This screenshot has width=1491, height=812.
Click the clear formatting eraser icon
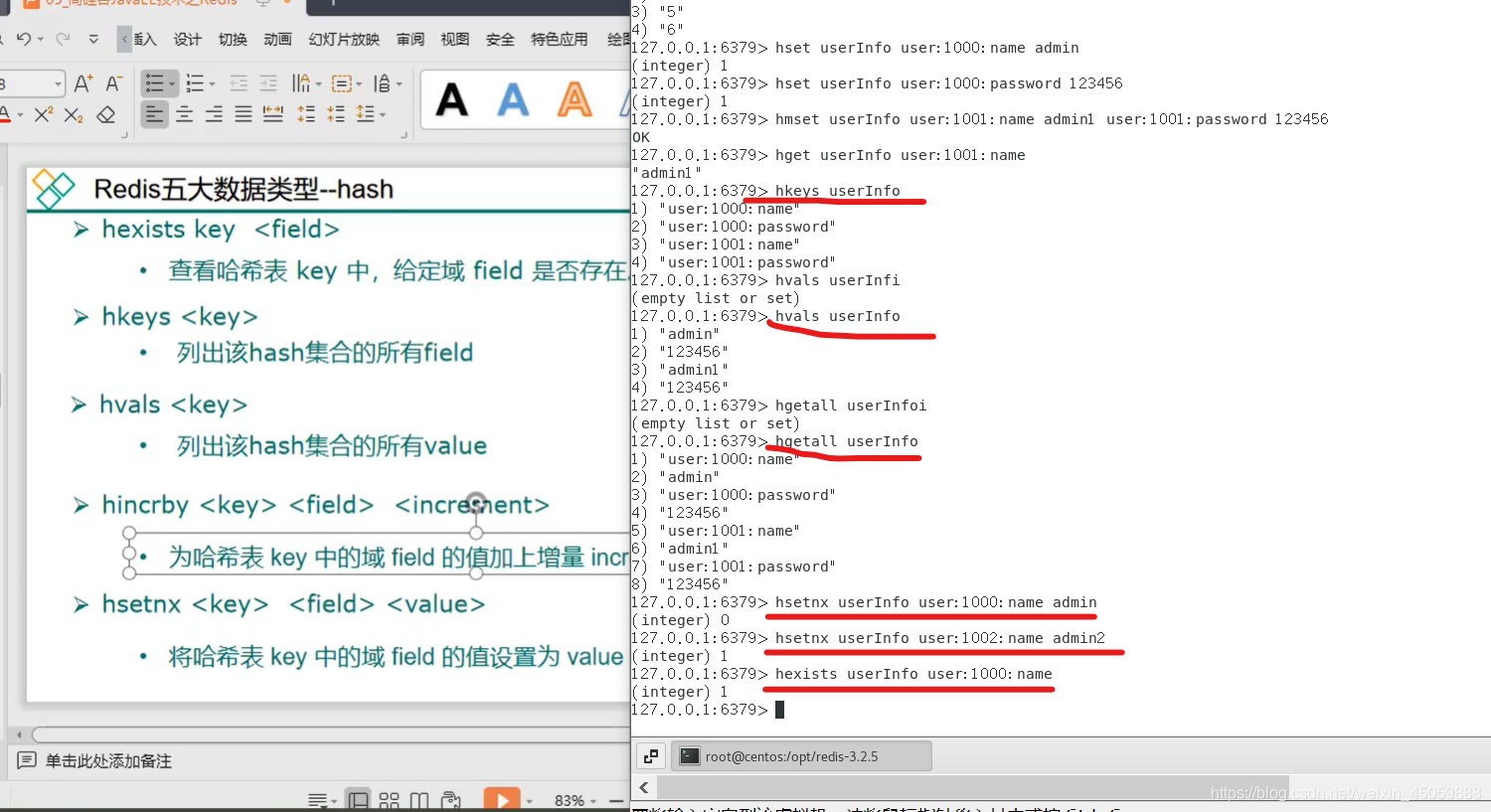coord(106,114)
